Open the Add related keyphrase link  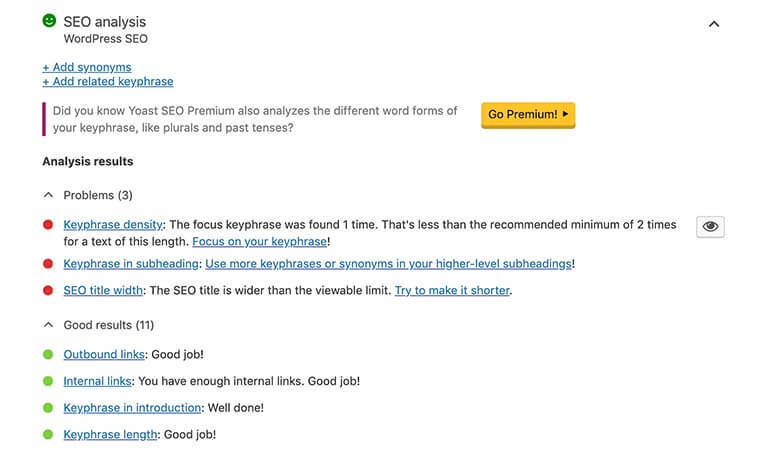[108, 81]
